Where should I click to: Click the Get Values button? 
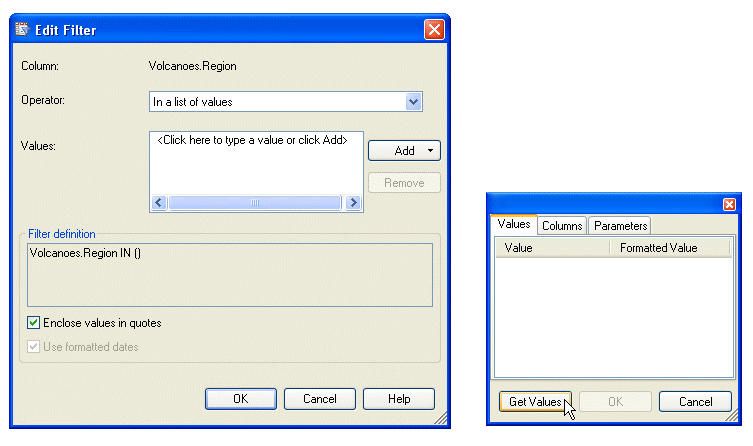click(x=535, y=402)
